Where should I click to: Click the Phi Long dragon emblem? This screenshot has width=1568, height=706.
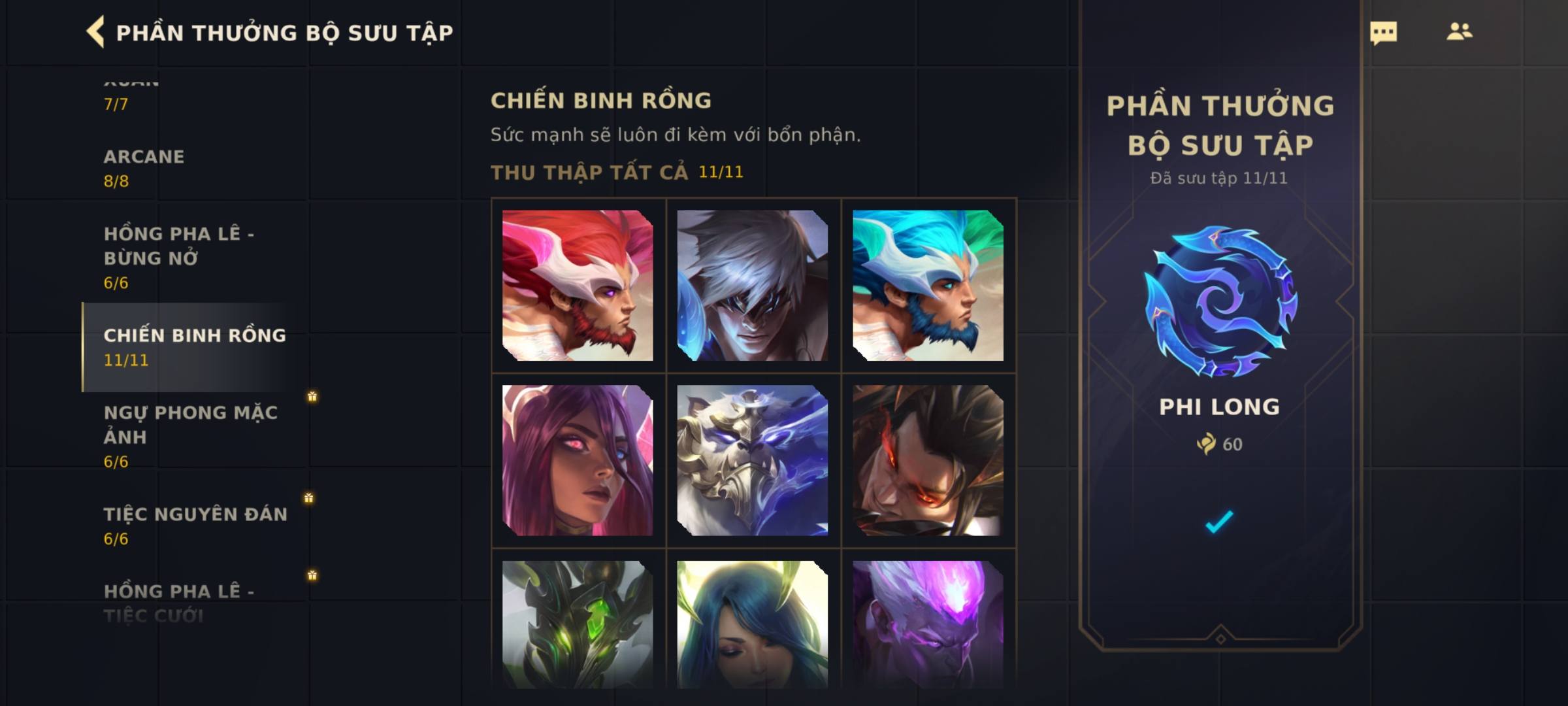[x=1220, y=302]
